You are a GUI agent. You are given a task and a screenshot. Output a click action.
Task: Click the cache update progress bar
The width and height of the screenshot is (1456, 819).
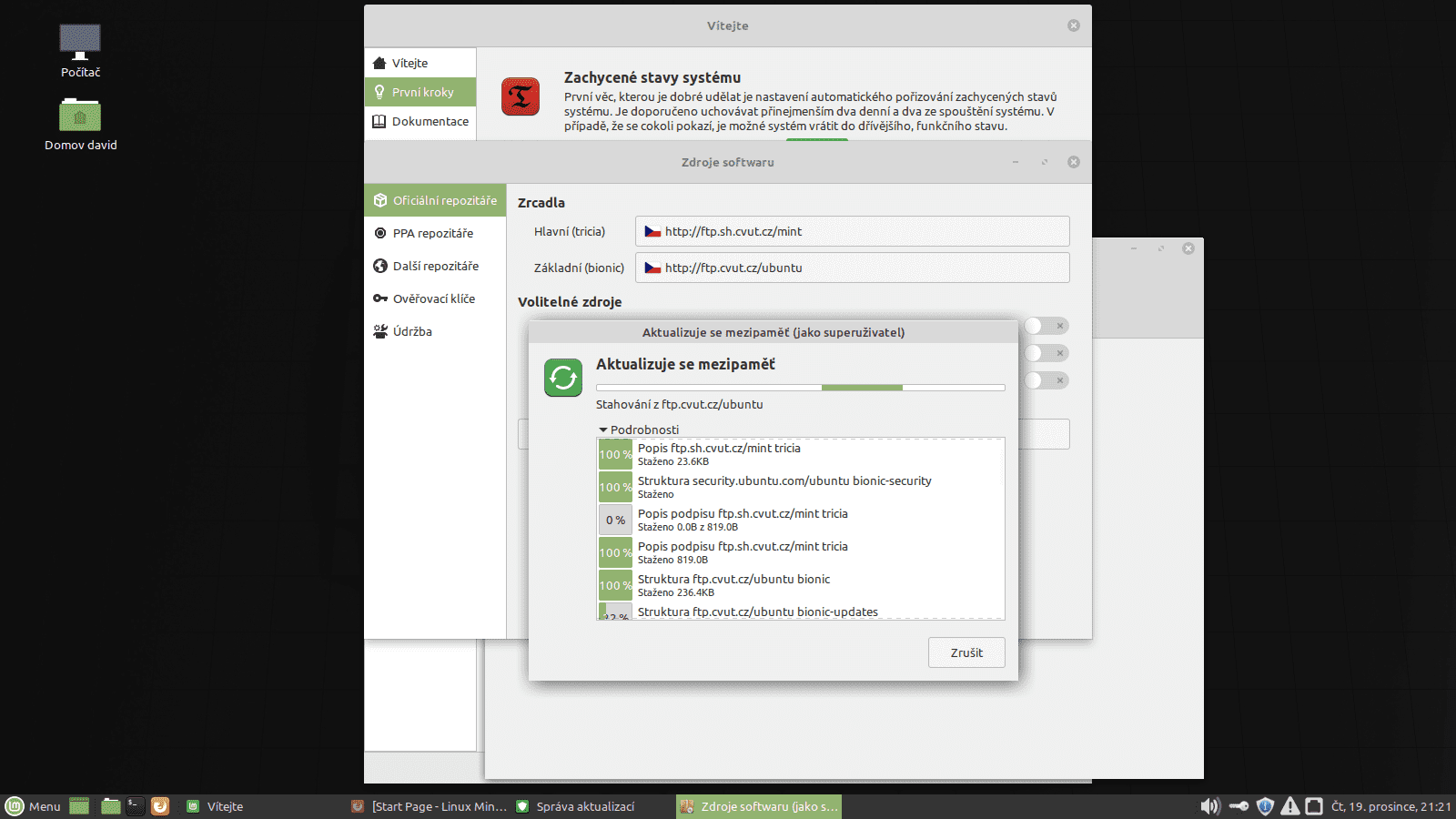(x=801, y=387)
